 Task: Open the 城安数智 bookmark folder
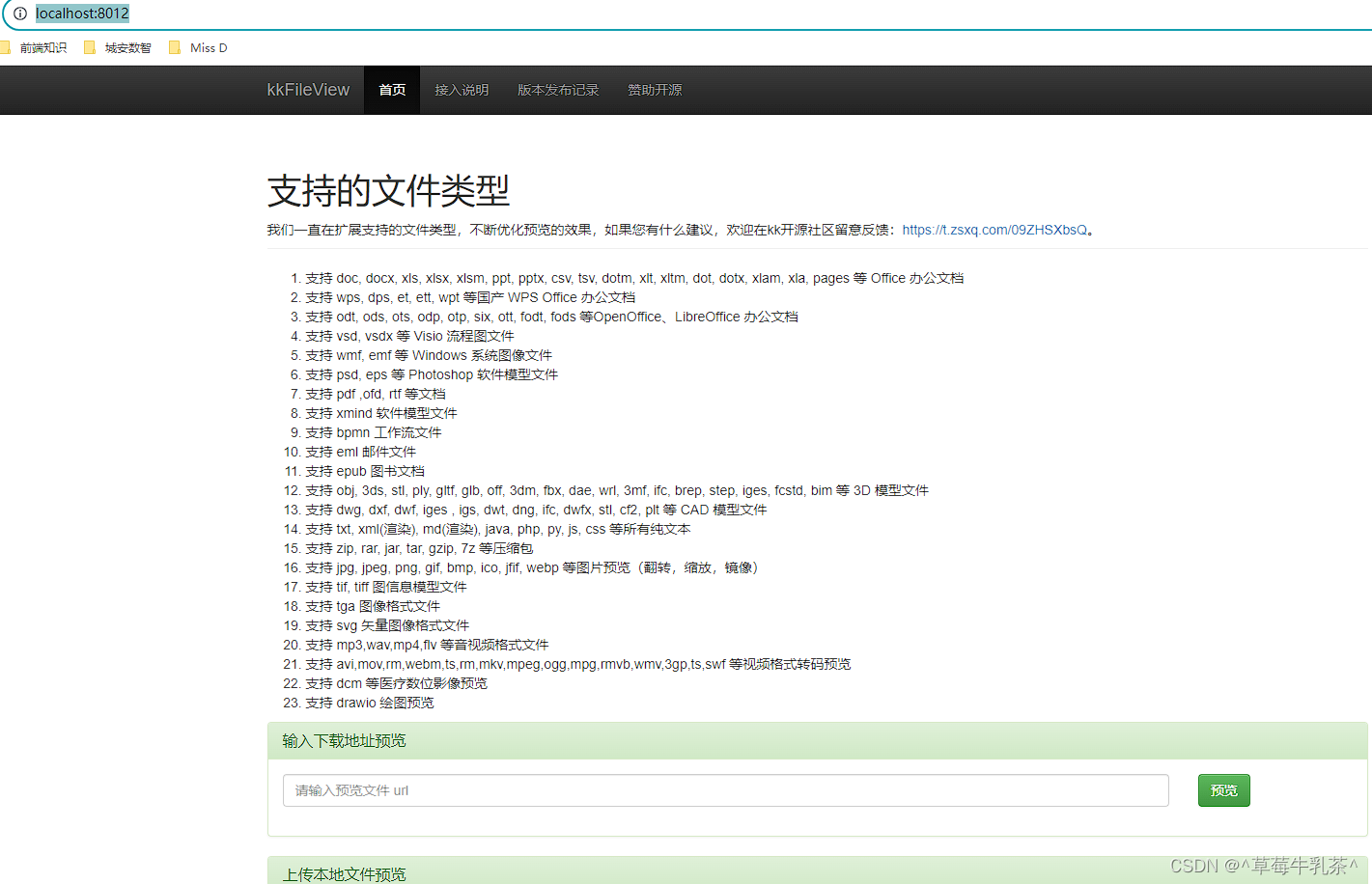(118, 47)
